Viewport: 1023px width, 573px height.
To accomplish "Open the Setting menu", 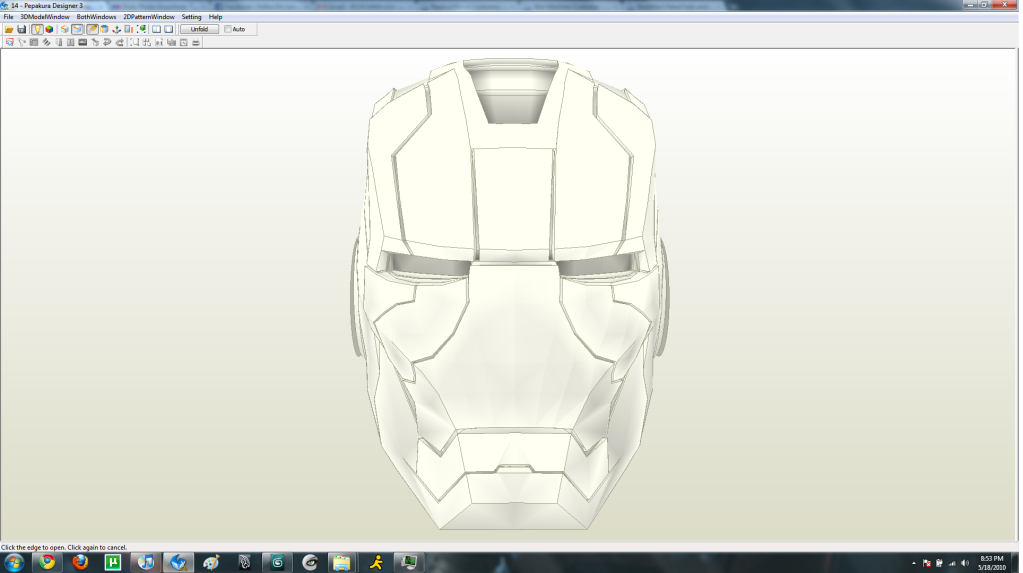I will pos(191,17).
